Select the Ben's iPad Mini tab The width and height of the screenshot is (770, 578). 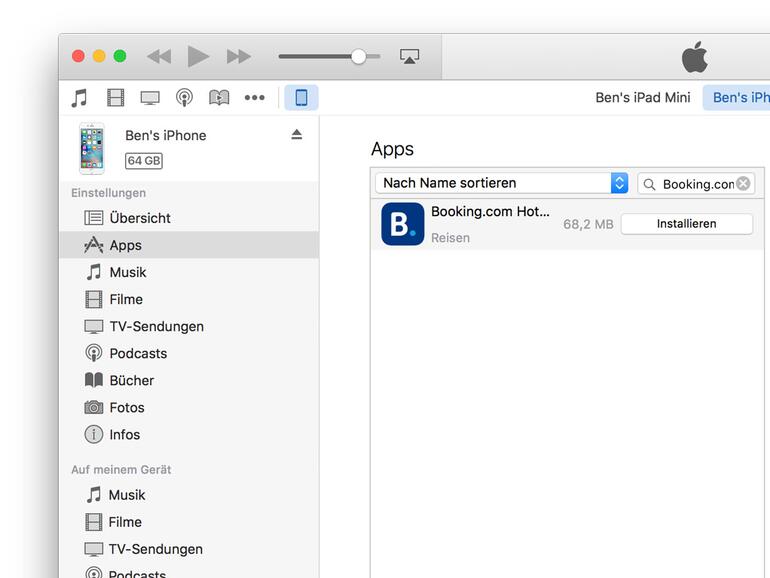642,98
